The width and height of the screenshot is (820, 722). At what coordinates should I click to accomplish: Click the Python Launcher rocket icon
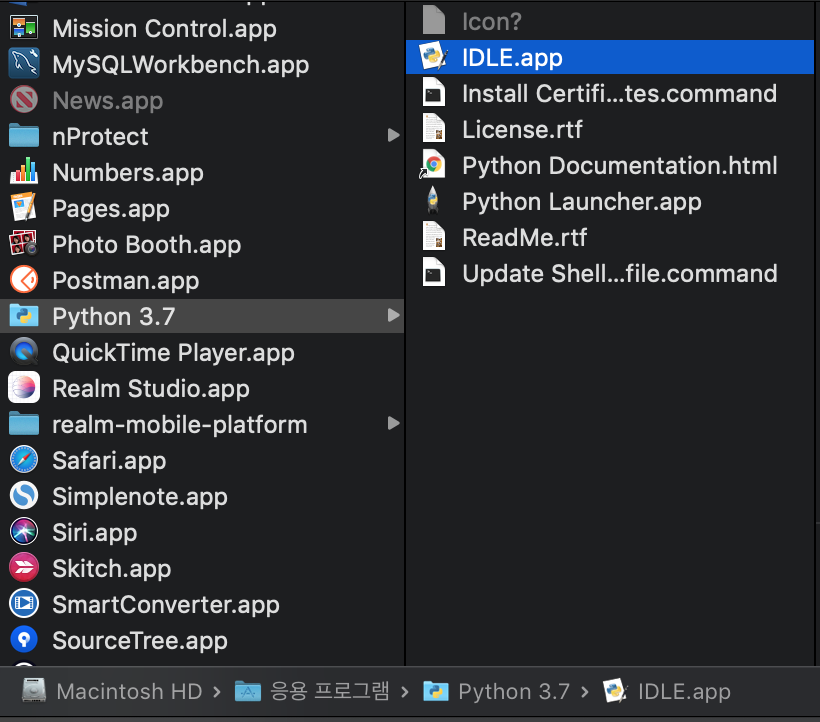[433, 201]
